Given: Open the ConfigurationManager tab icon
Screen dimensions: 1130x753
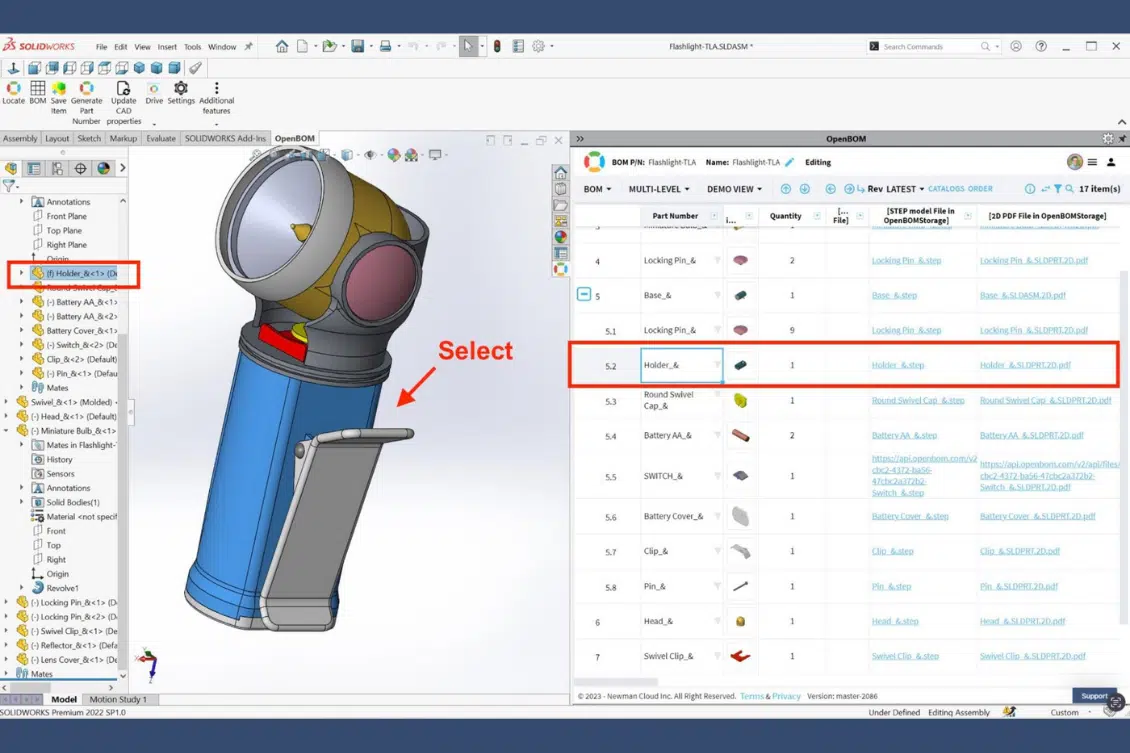Looking at the screenshot, I should (x=57, y=168).
